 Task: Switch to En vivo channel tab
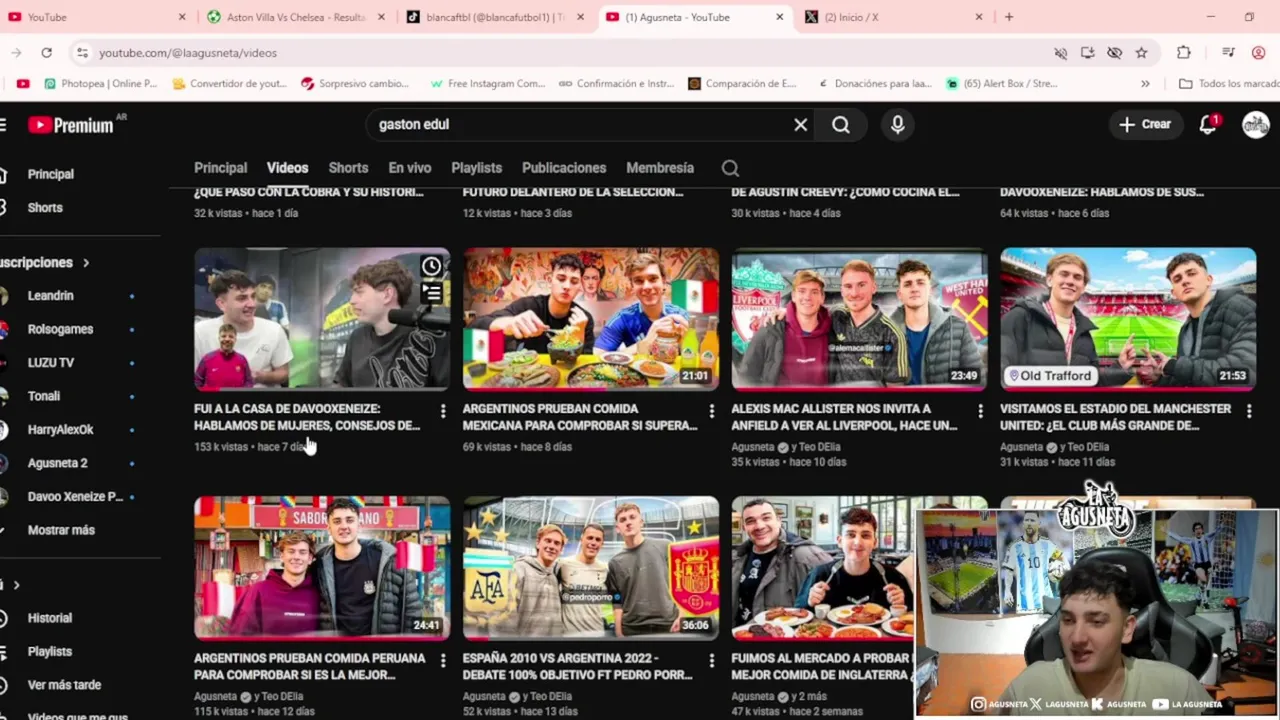tap(410, 168)
